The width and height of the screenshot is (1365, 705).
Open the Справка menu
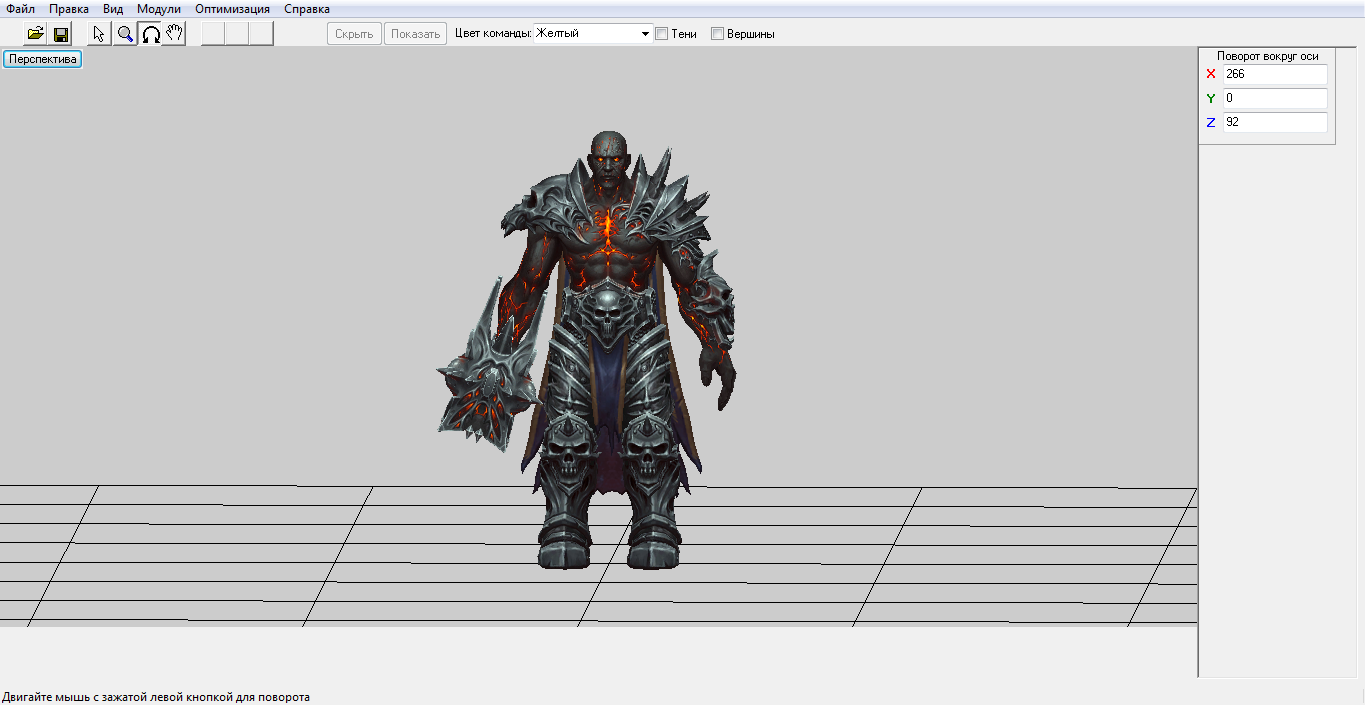(x=306, y=9)
